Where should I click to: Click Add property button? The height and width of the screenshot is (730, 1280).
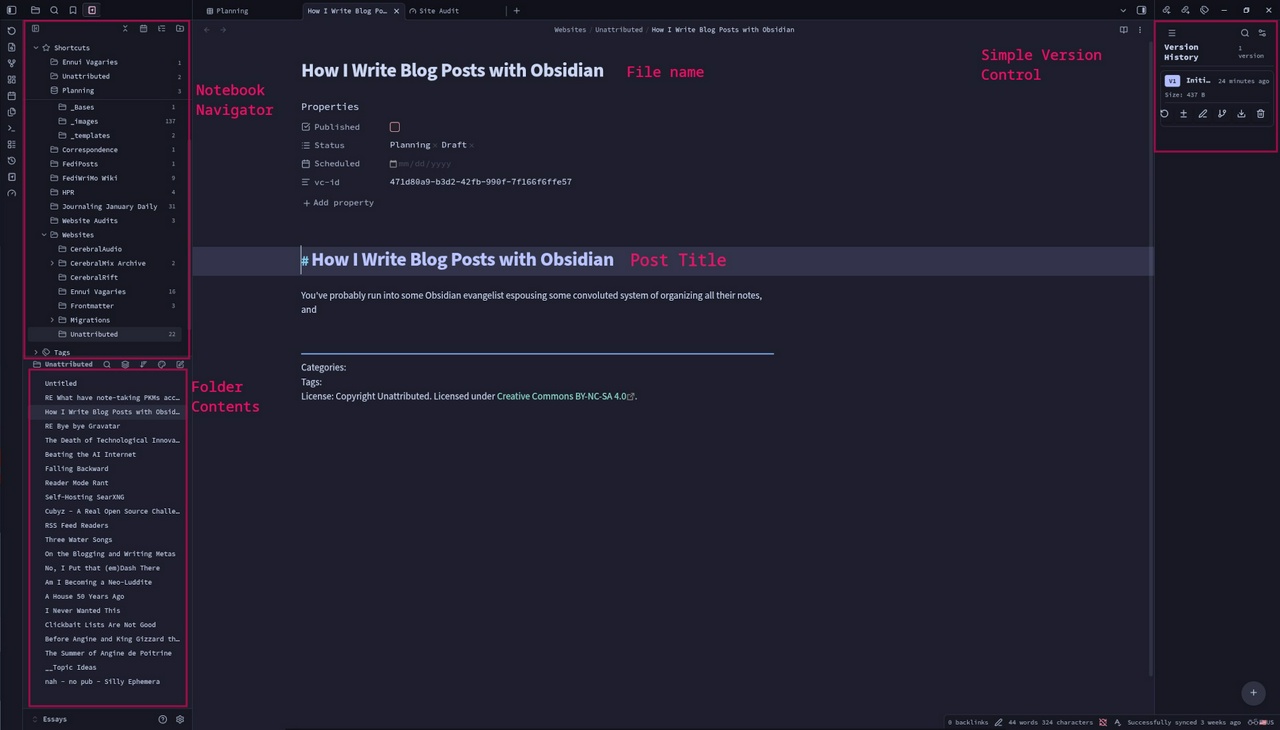click(338, 203)
